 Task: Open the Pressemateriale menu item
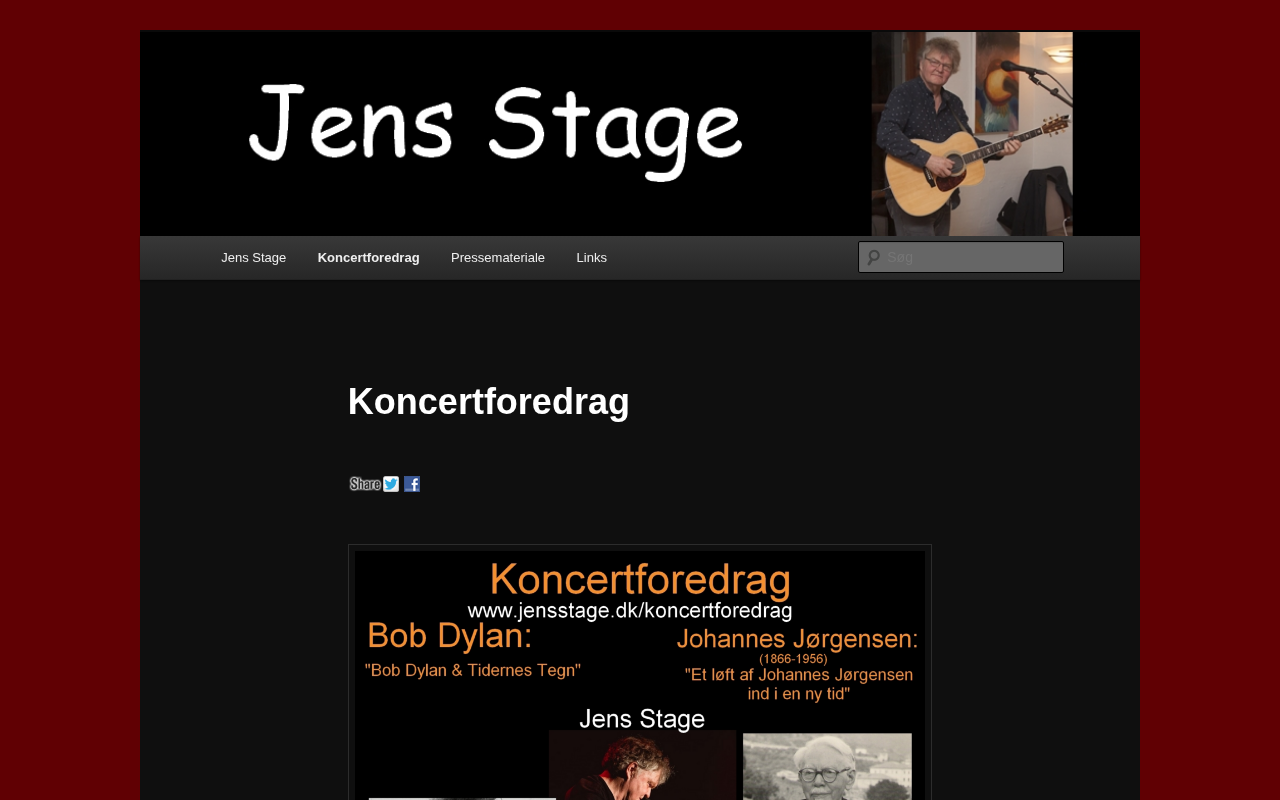tap(498, 258)
